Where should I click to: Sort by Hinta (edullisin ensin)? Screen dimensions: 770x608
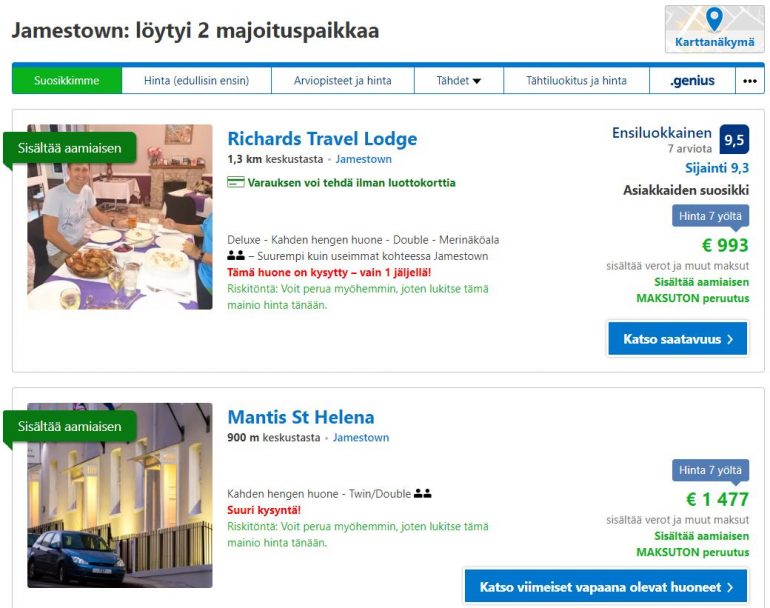(196, 81)
